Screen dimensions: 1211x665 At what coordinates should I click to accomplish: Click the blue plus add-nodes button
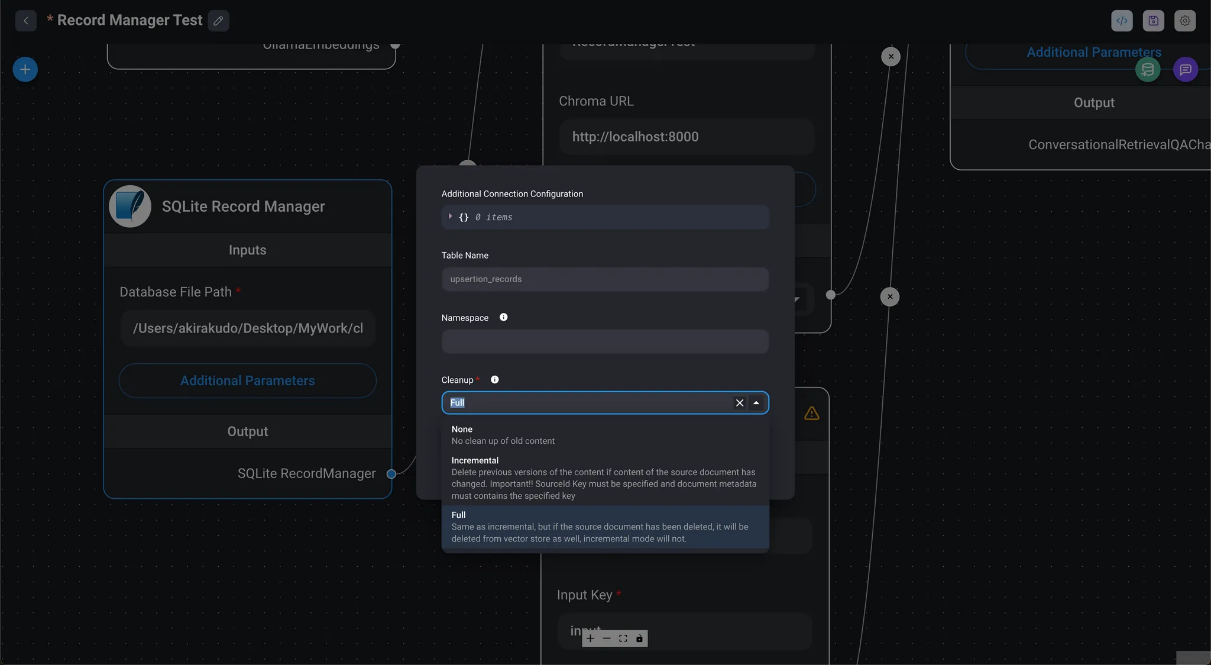[25, 69]
